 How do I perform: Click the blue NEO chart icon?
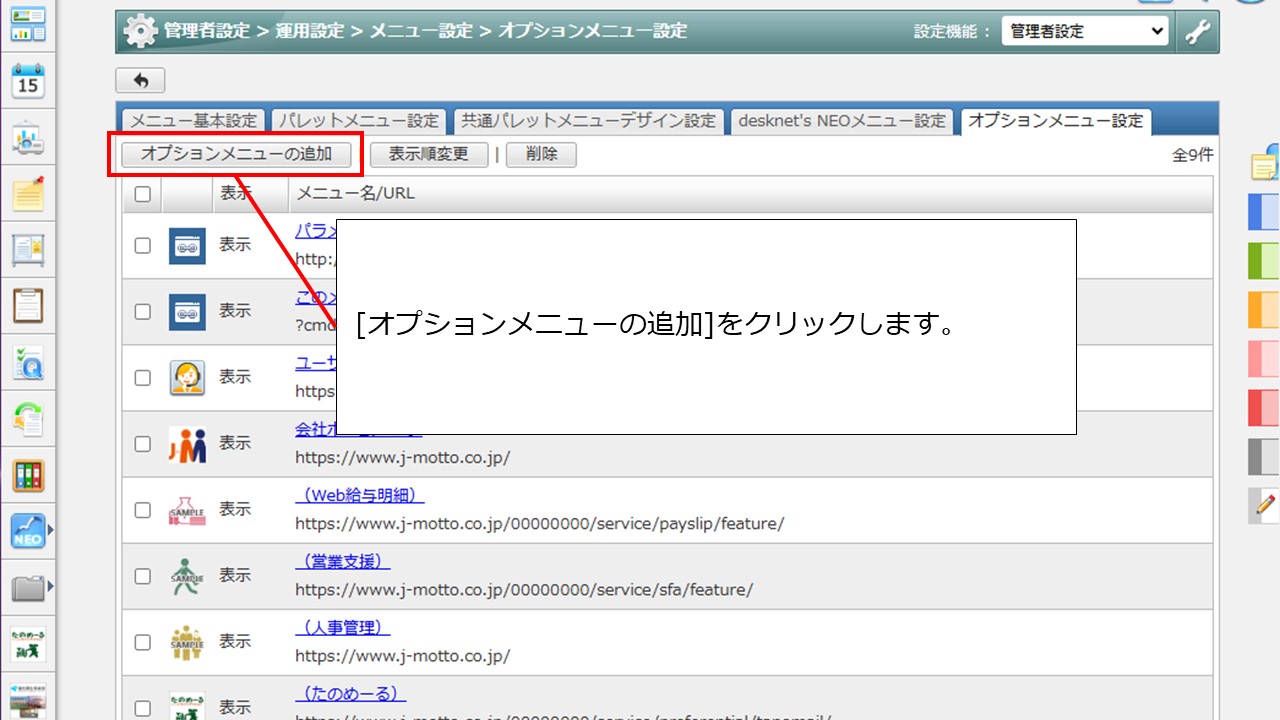[28, 531]
